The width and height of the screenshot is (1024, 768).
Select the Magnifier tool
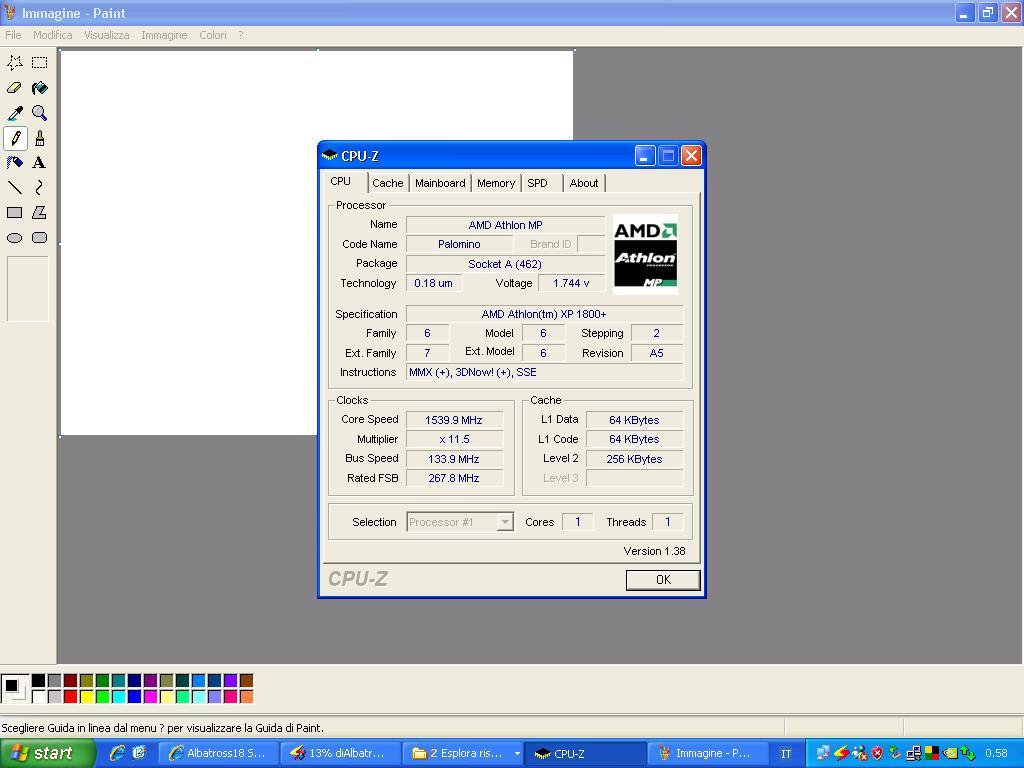tap(40, 113)
